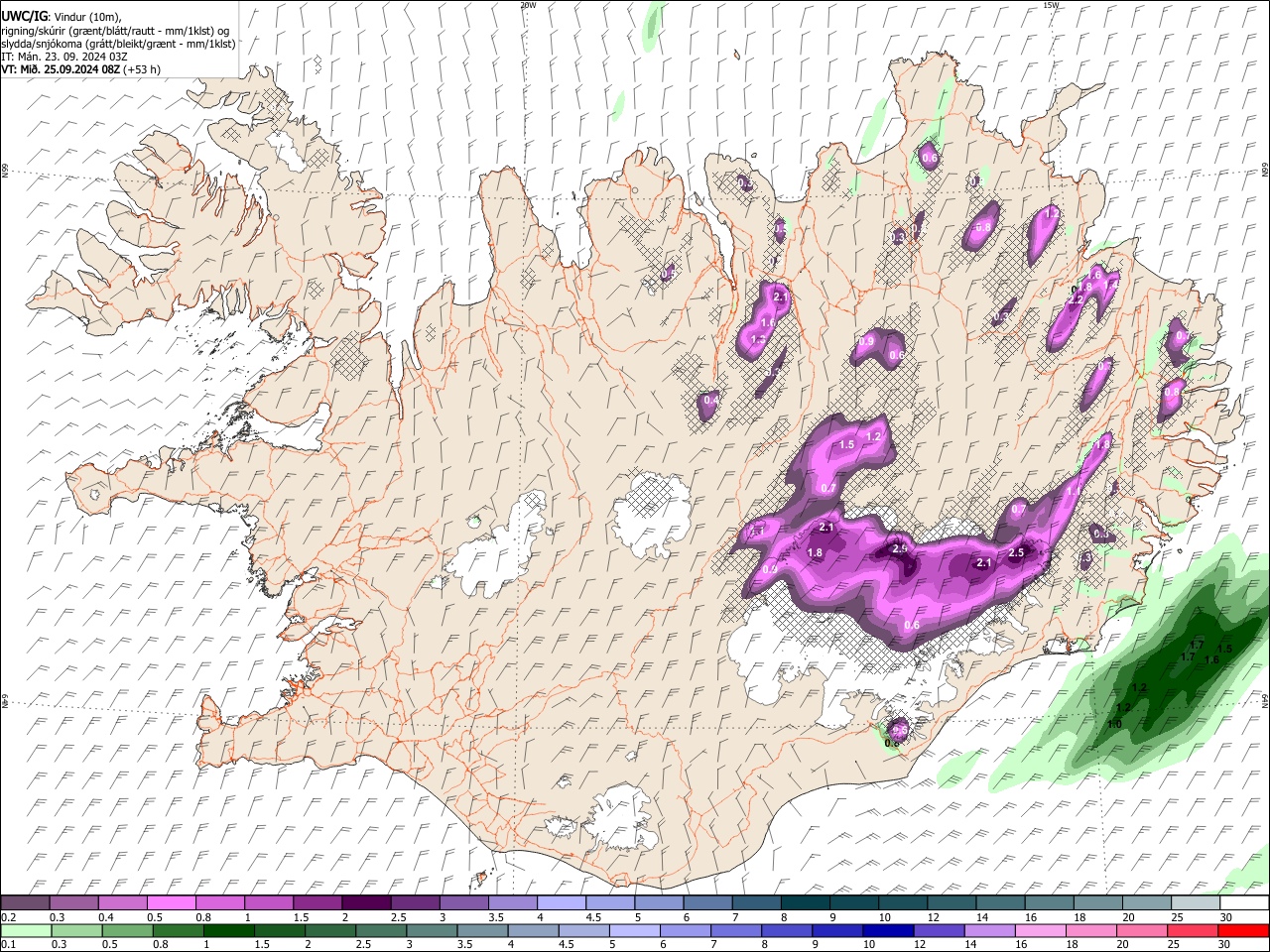Select lower legend pale green swatch starting at 0.1
Screen dimensions: 1270x952
25,930
